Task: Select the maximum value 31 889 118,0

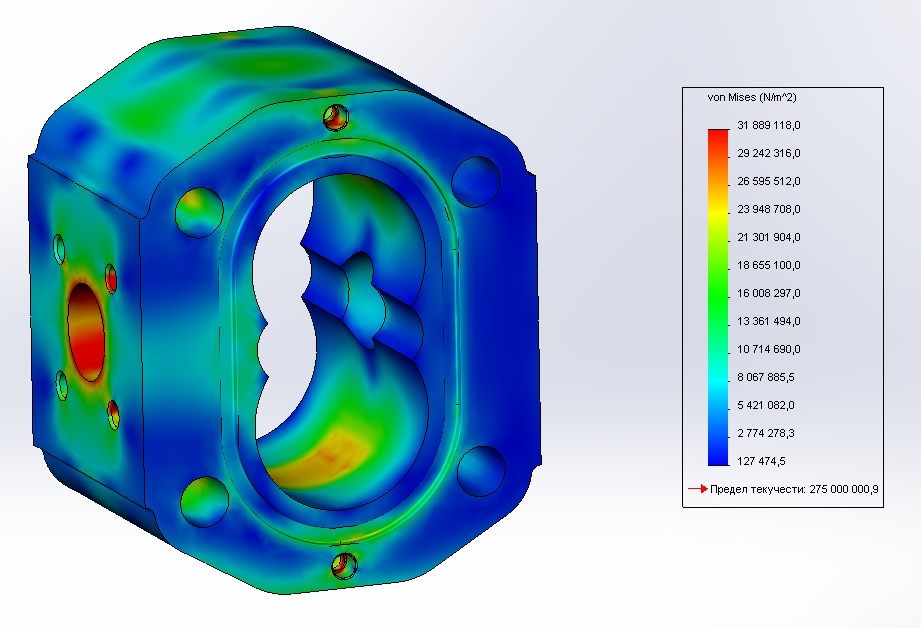Action: [768, 125]
